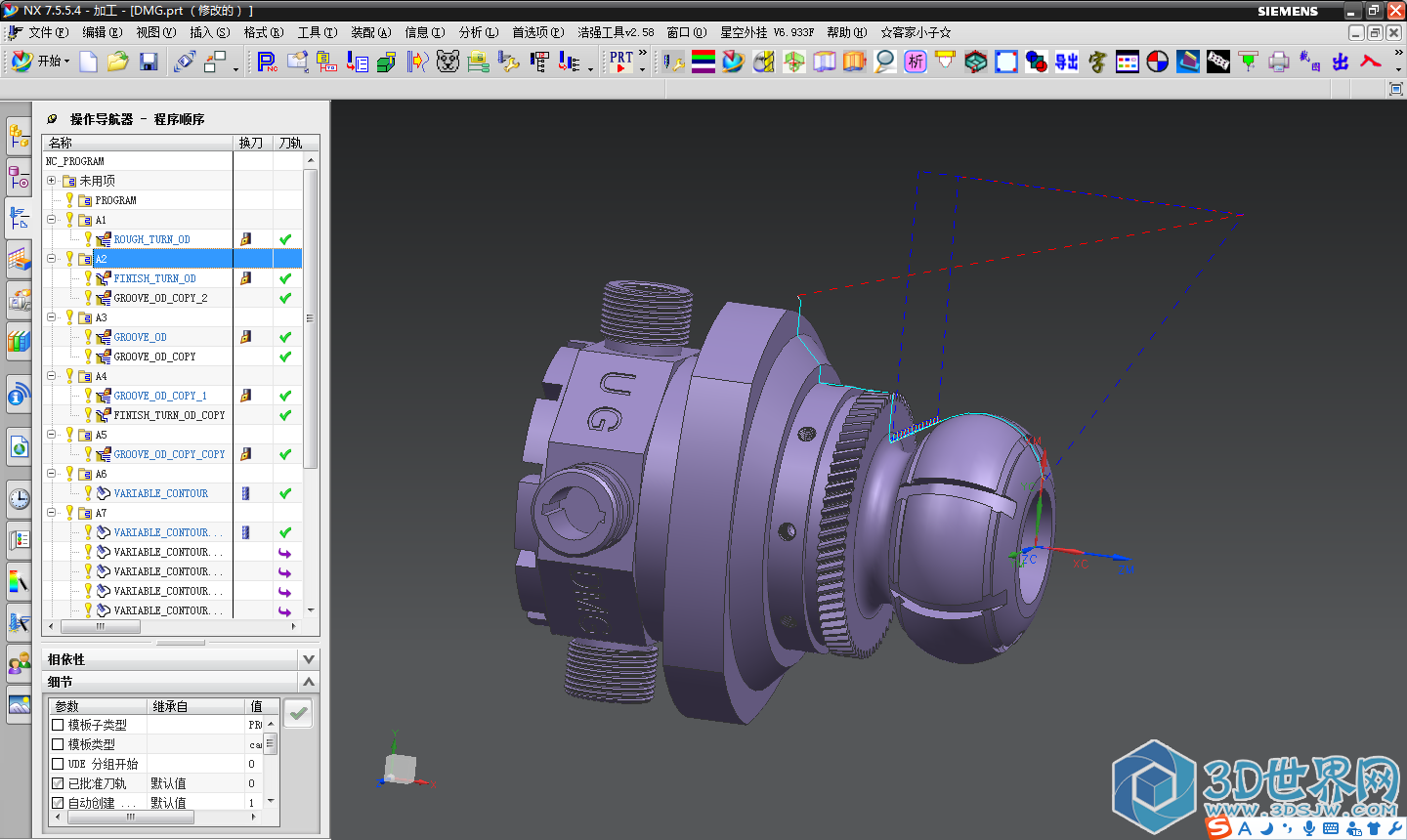Click the Sogou S input method icon
Viewport: 1407px width, 840px height.
[1219, 828]
